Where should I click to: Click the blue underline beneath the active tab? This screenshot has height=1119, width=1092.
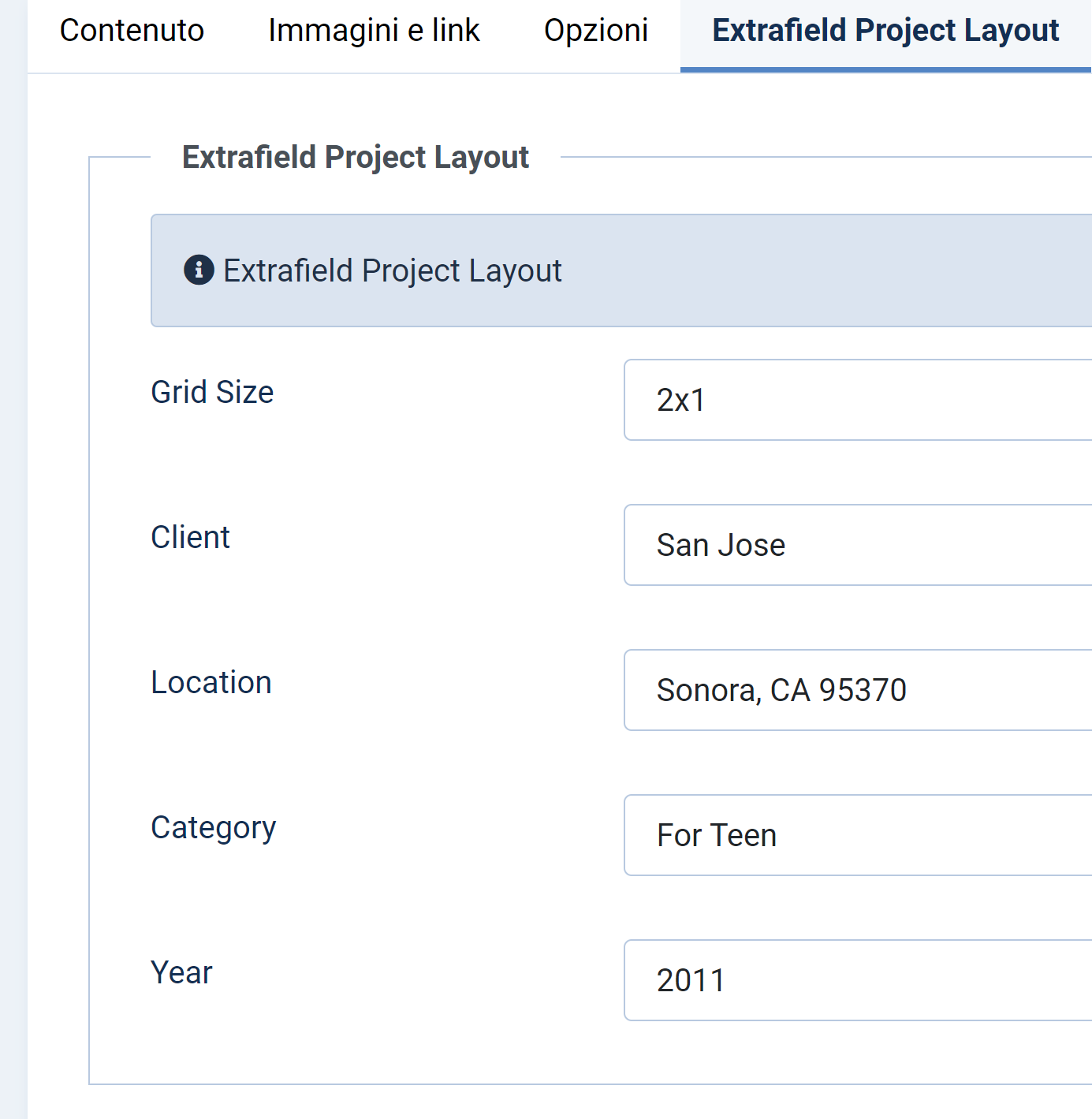coord(885,70)
